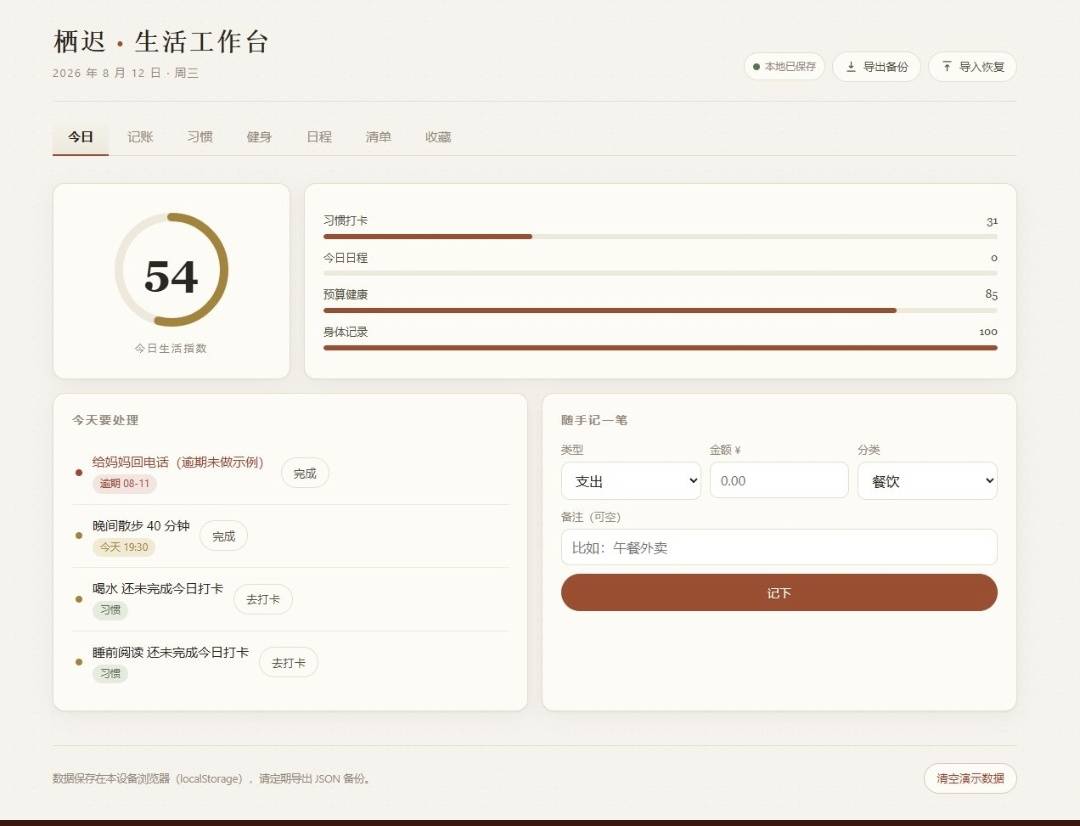Focus the 备注 note input field
This screenshot has height=826, width=1080.
point(779,548)
